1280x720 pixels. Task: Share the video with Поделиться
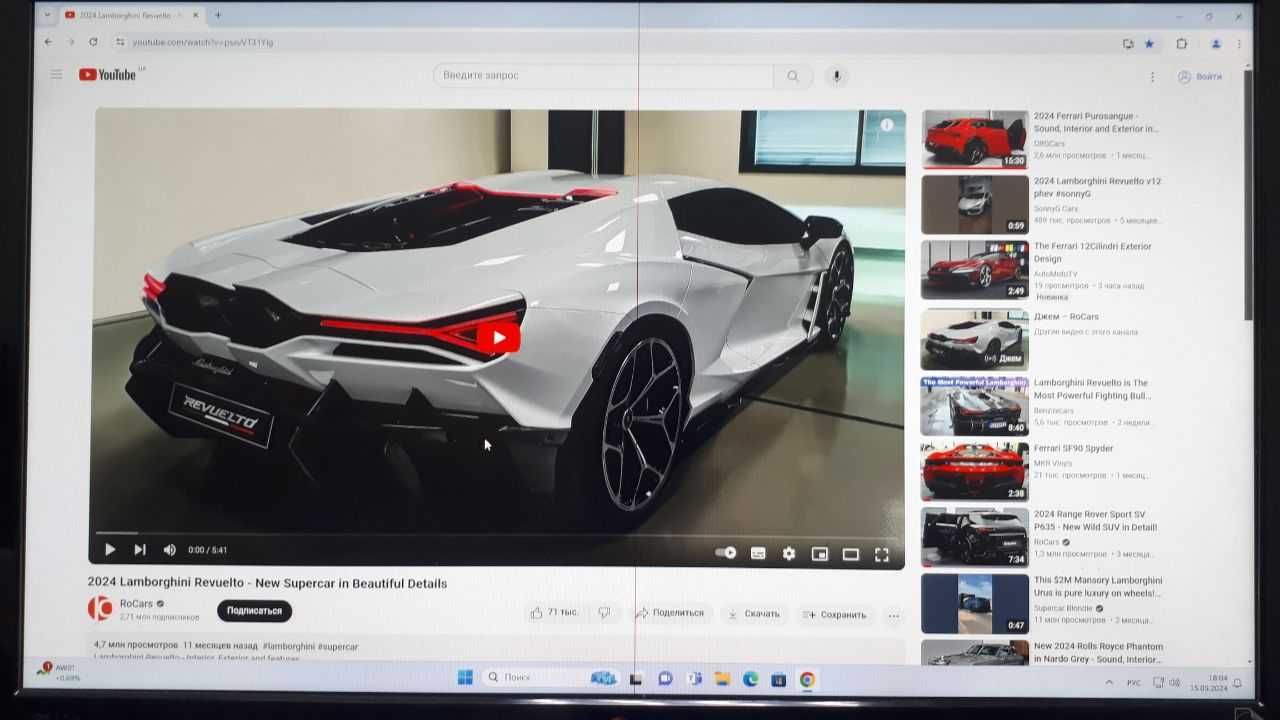click(x=671, y=613)
